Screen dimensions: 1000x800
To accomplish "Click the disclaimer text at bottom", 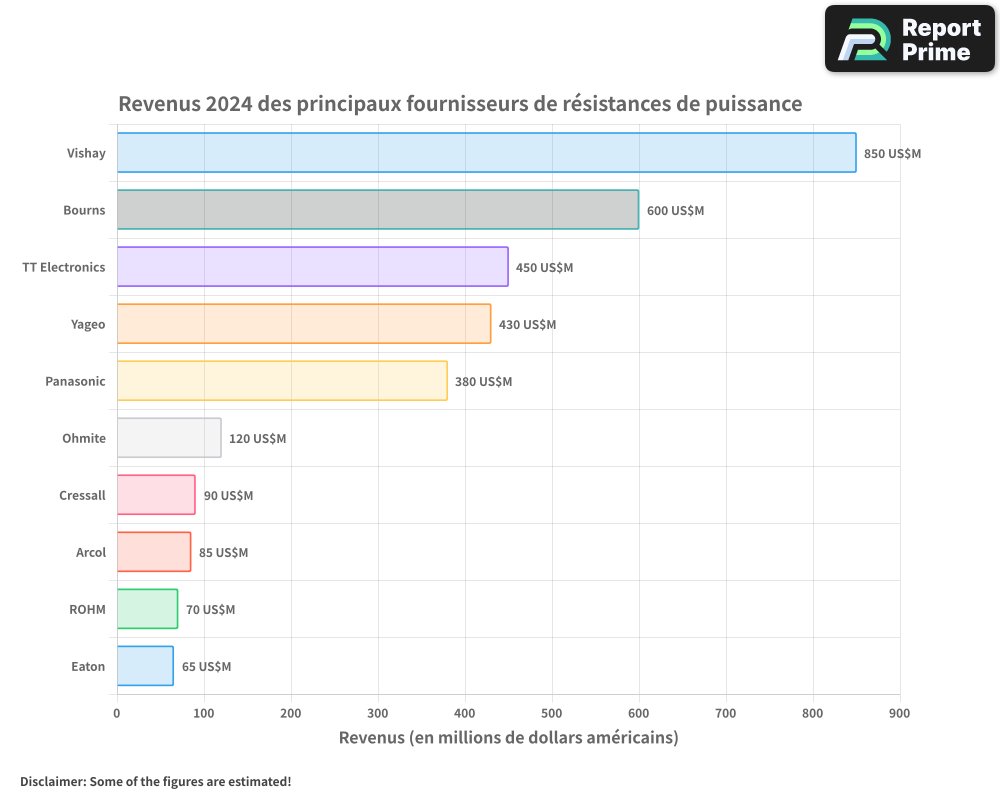I will [x=155, y=782].
